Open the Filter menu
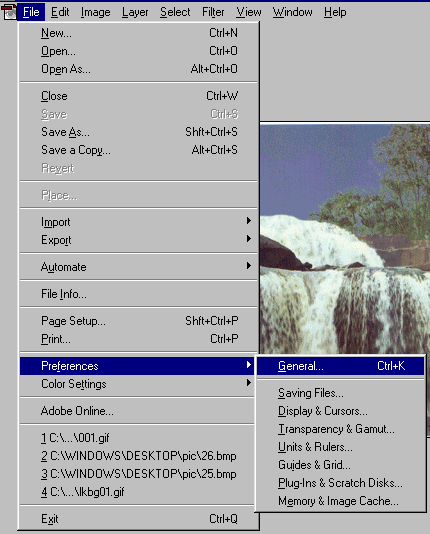Viewport: 430px width, 534px height. pyautogui.click(x=213, y=12)
